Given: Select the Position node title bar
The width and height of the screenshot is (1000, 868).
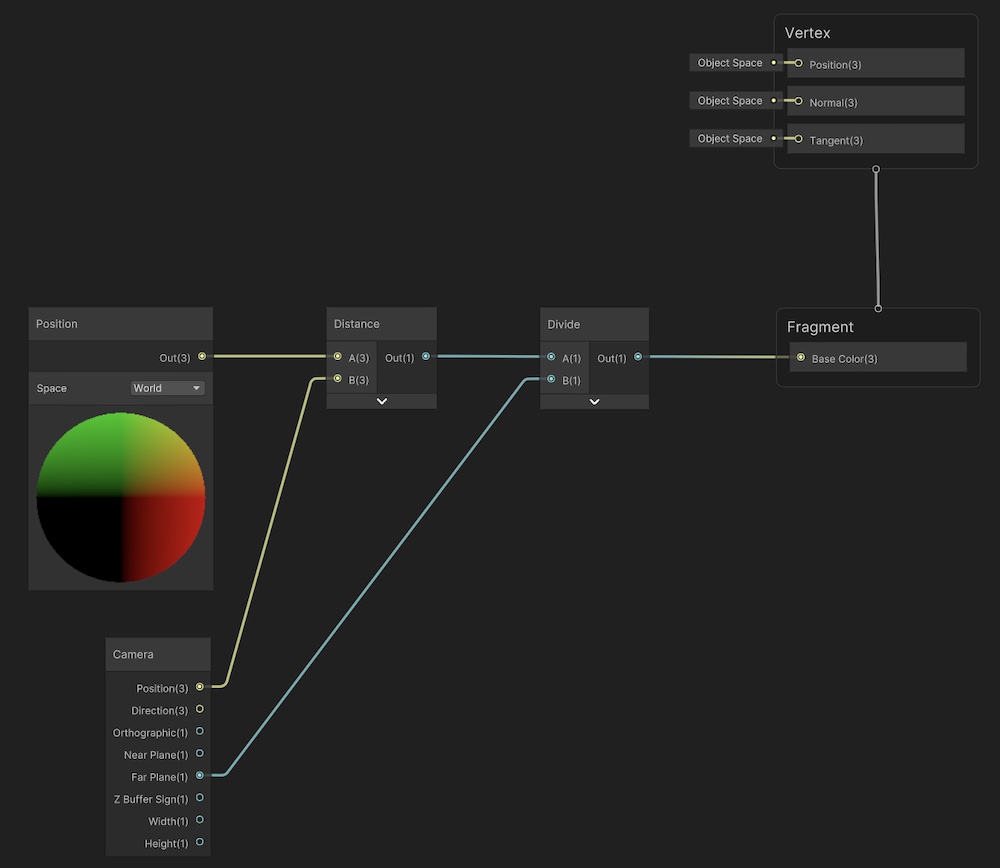Looking at the screenshot, I should pos(120,324).
